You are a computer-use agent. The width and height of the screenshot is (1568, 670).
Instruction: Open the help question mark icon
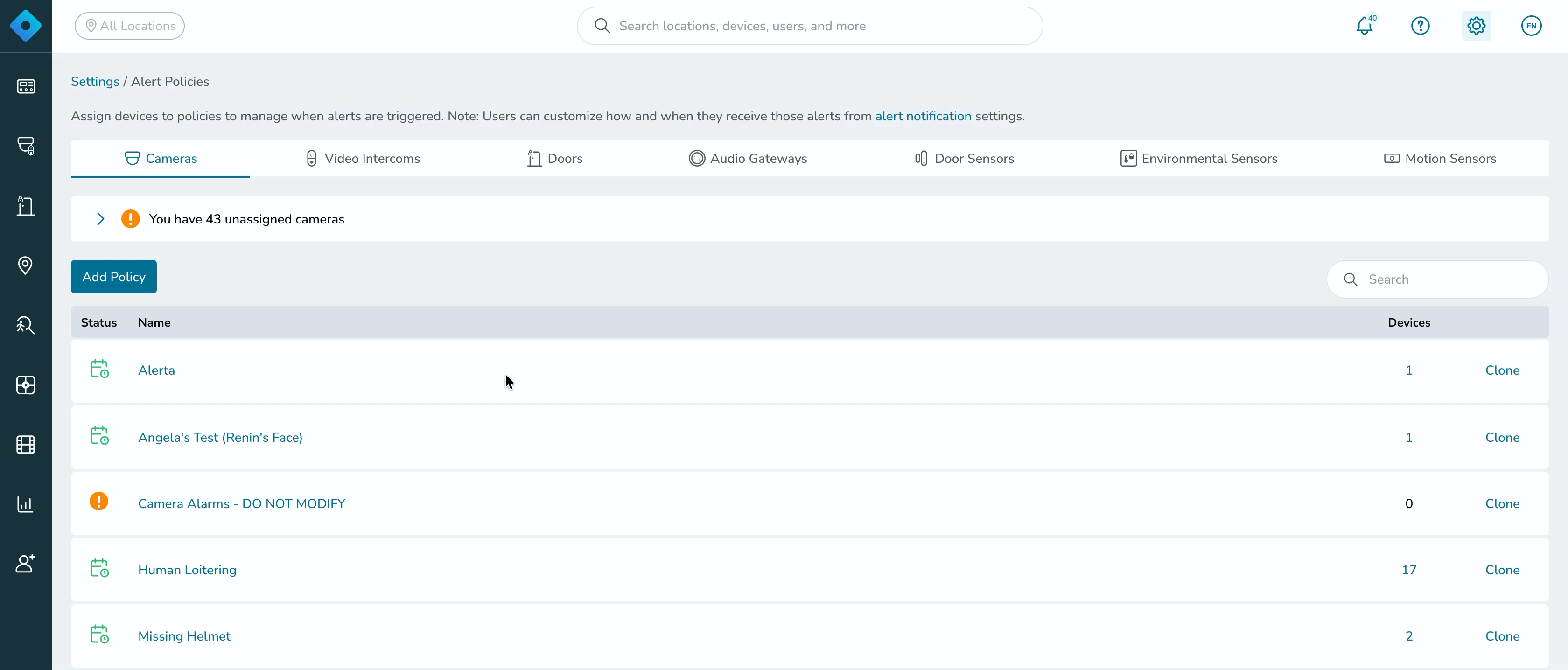(x=1420, y=26)
